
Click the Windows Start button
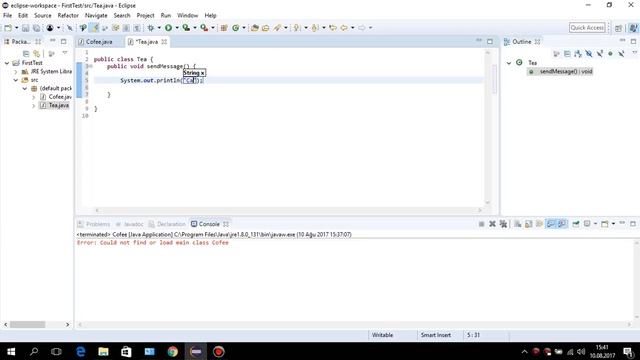(11, 351)
